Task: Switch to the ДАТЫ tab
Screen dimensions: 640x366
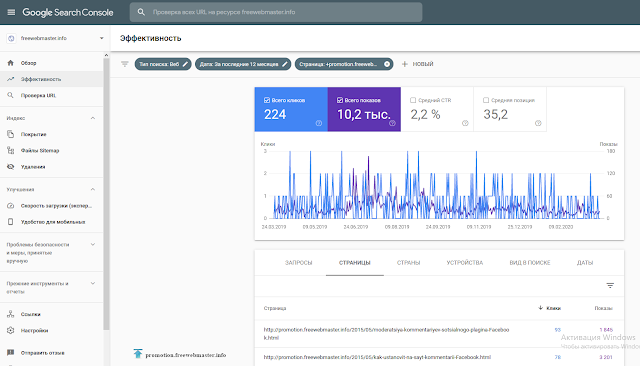Action: [x=585, y=263]
